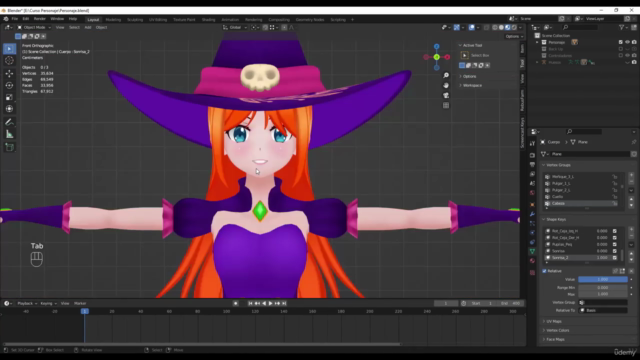This screenshot has height=360, width=640.
Task: Open the Keying dropdown in timeline
Action: 48,303
